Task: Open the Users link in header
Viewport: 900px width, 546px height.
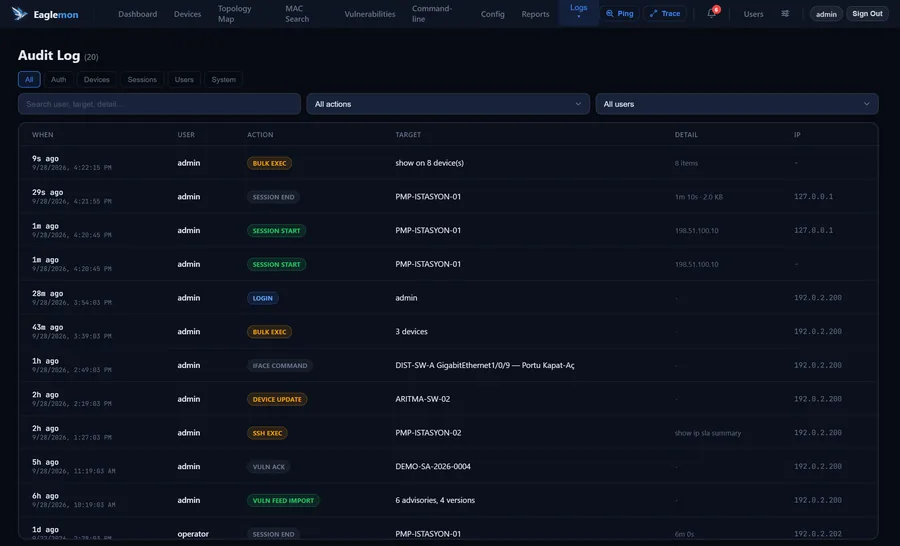Action: click(753, 14)
